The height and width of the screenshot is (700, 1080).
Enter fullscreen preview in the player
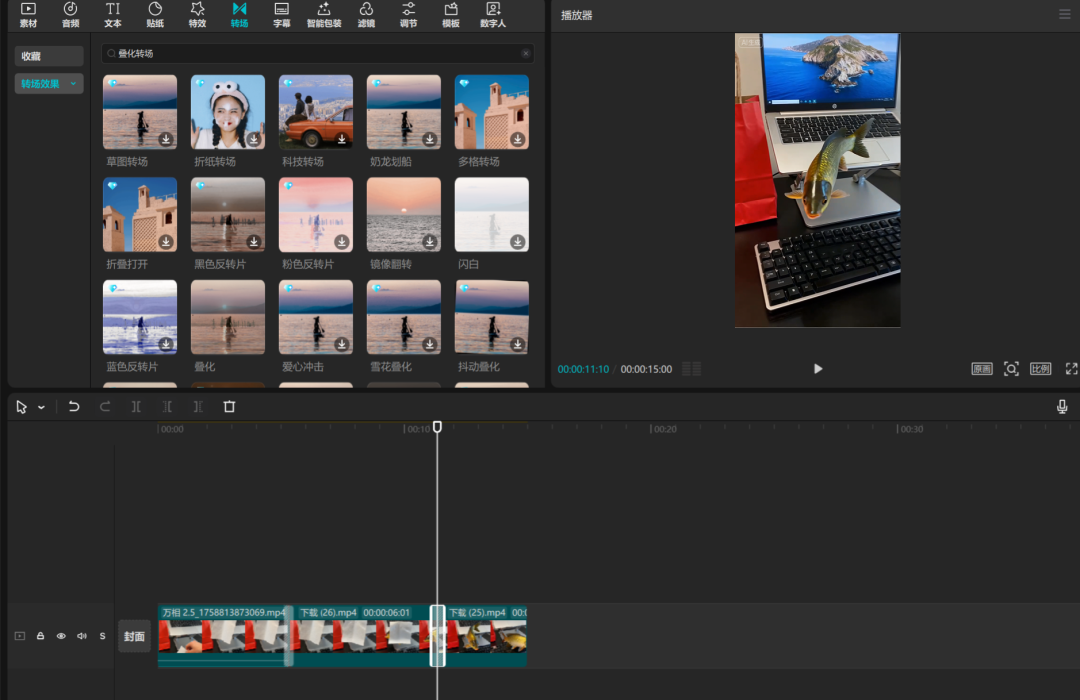[x=1071, y=369]
